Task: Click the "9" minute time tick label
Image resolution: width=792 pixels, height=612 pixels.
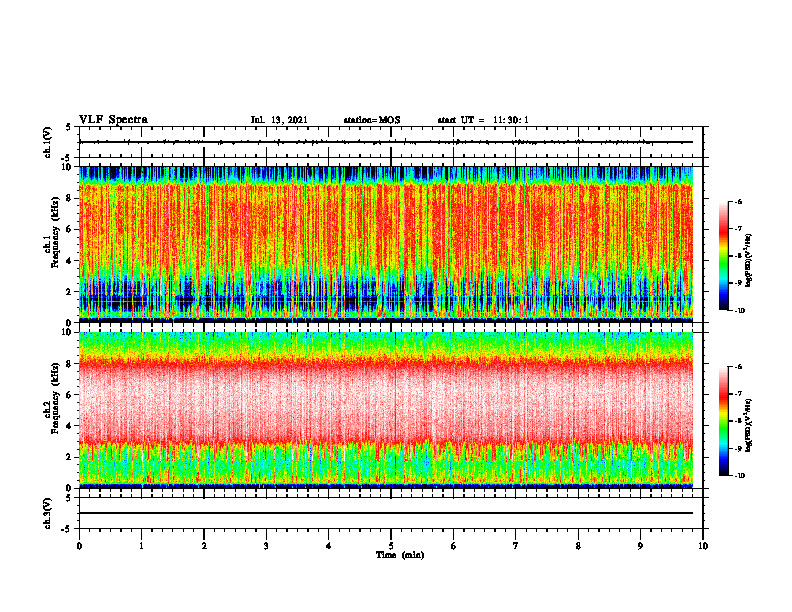Action: (x=640, y=546)
